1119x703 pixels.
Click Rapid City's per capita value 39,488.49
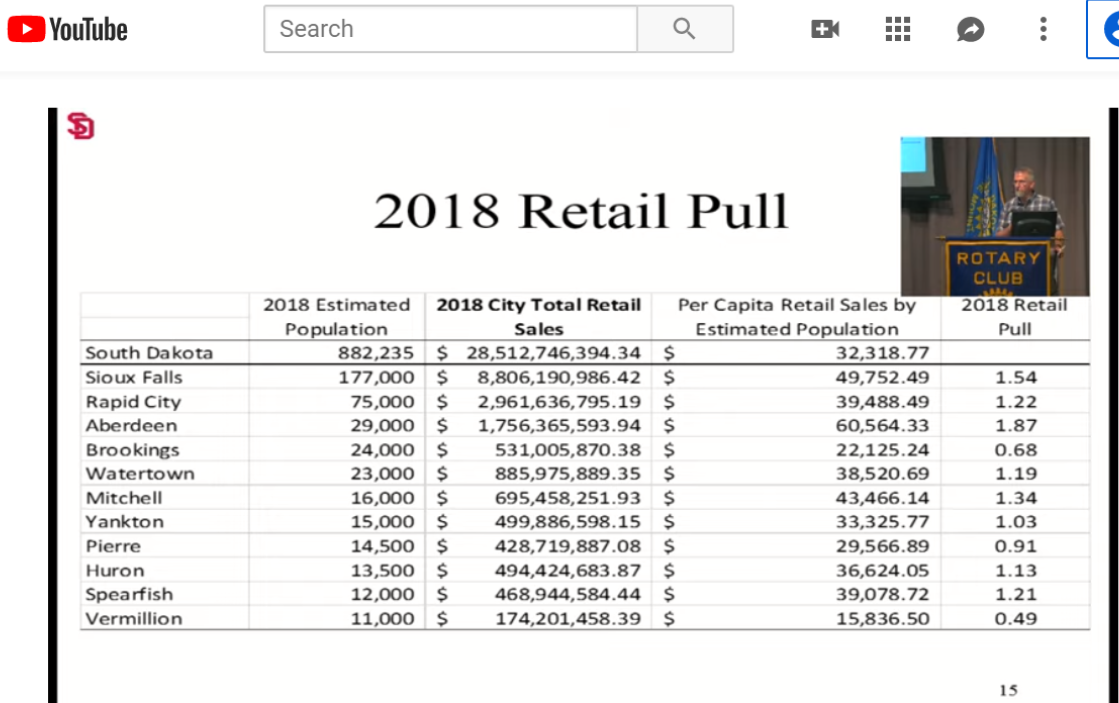(881, 401)
